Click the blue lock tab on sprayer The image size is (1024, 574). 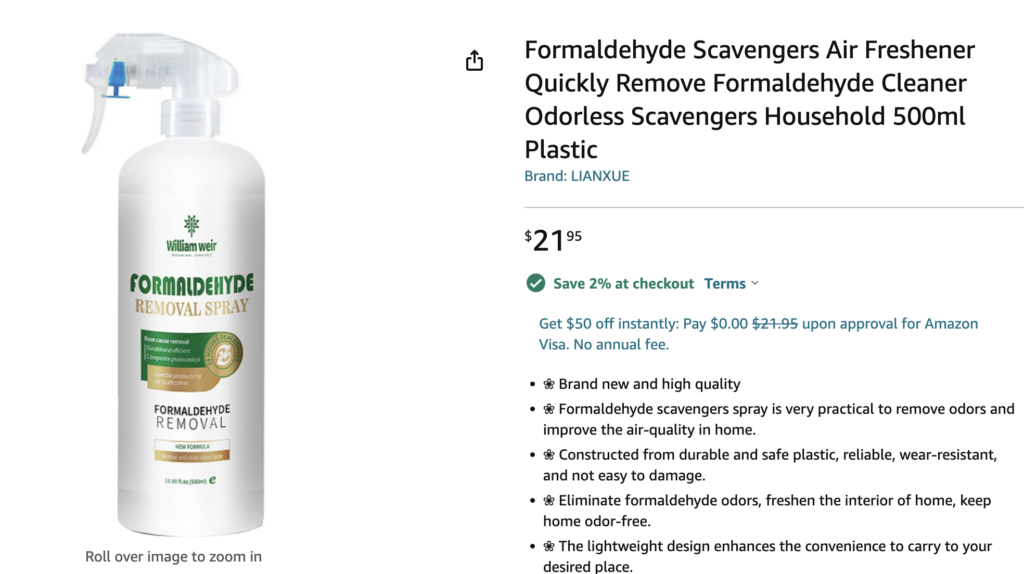click(x=117, y=79)
